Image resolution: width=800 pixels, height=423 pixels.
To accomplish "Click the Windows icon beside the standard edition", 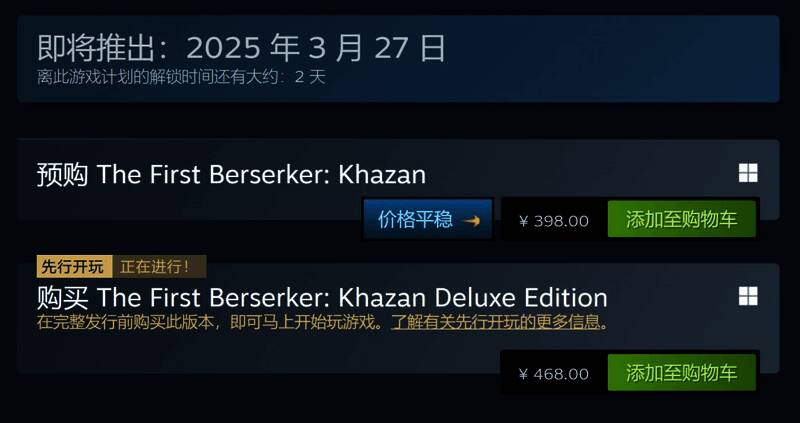I will point(748,173).
